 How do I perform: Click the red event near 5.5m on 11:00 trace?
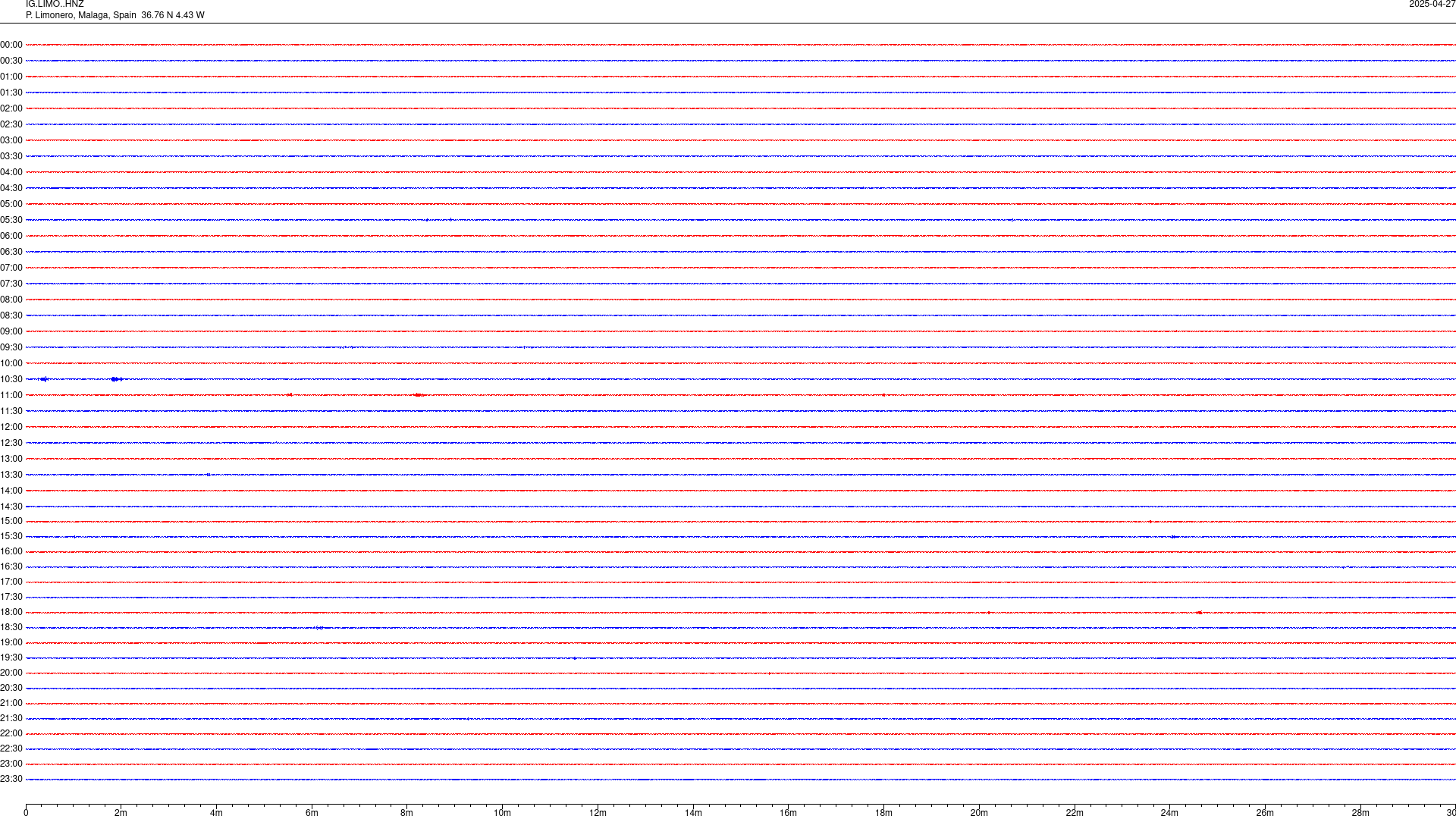pos(290,395)
